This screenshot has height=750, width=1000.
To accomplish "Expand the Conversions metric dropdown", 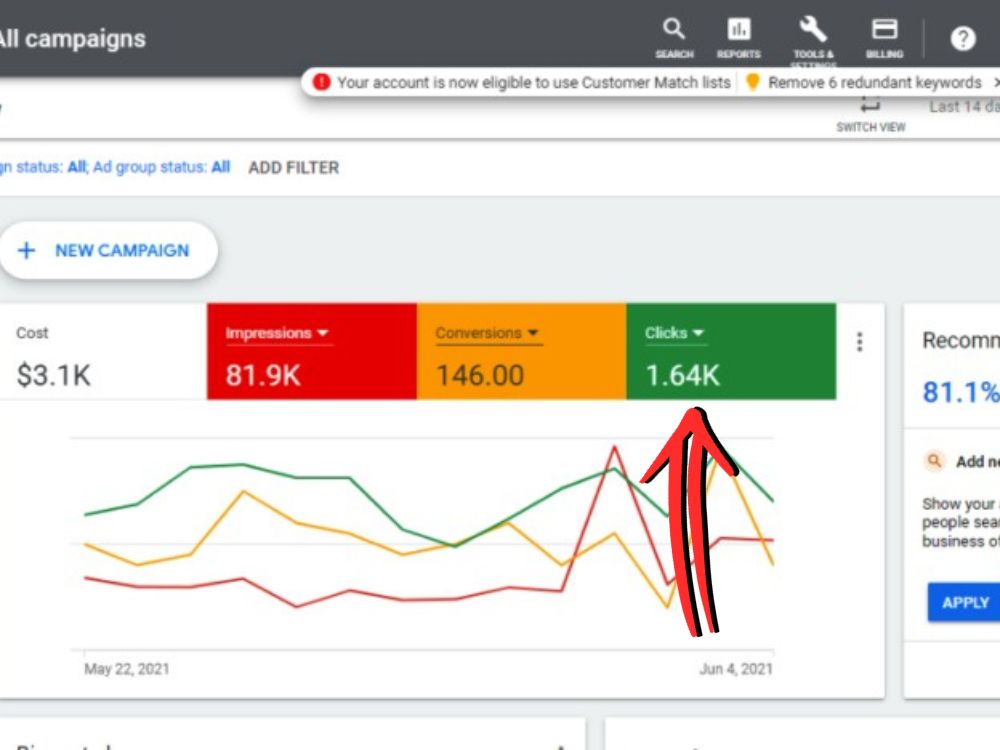I will pyautogui.click(x=533, y=332).
